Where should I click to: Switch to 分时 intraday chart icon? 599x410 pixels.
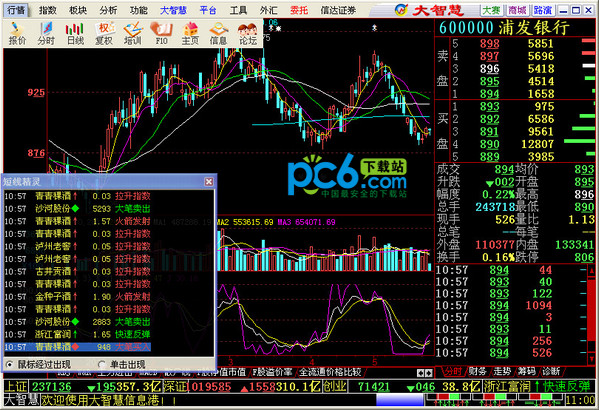[46, 34]
